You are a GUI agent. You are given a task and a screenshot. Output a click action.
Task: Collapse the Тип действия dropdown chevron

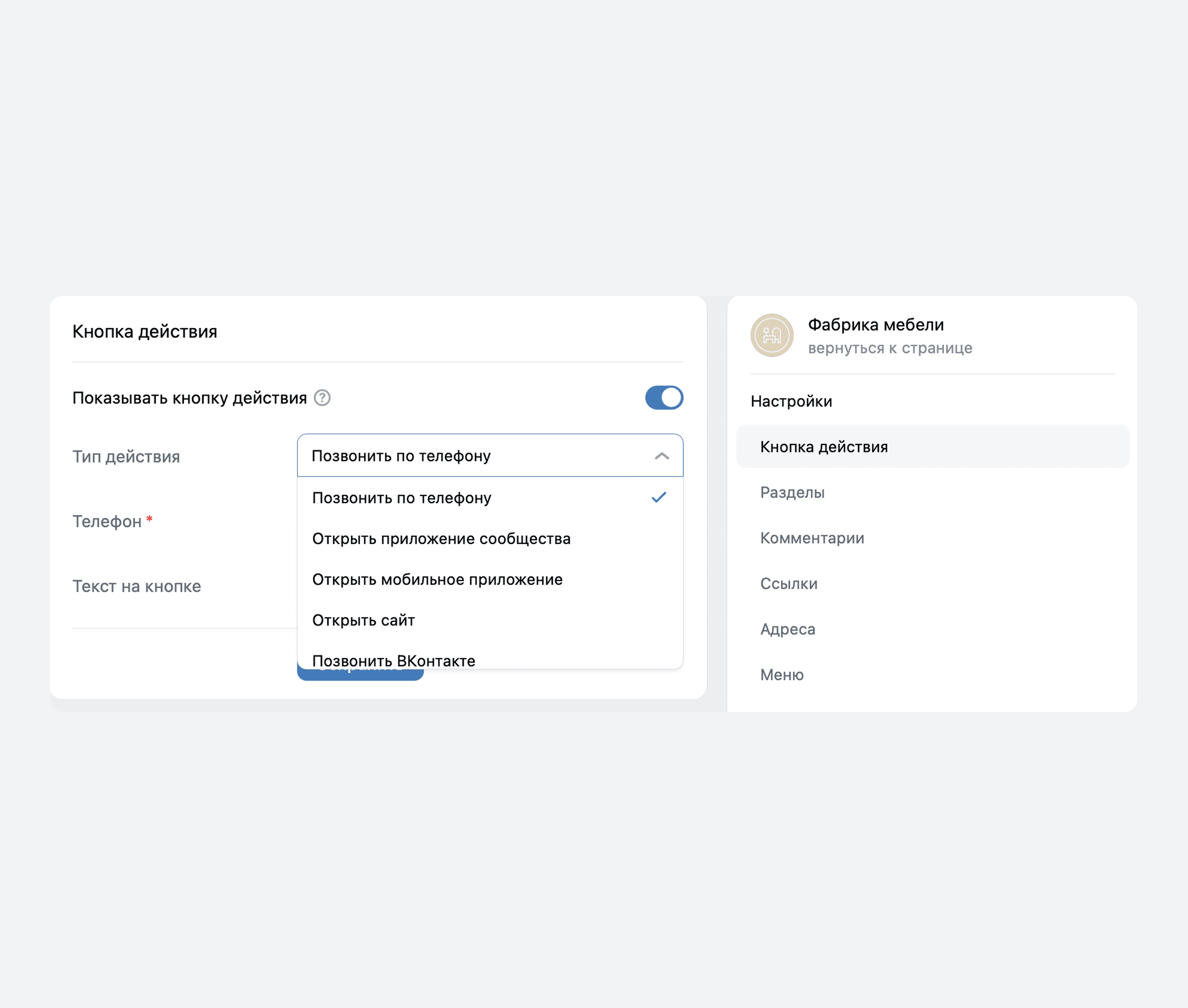(662, 456)
